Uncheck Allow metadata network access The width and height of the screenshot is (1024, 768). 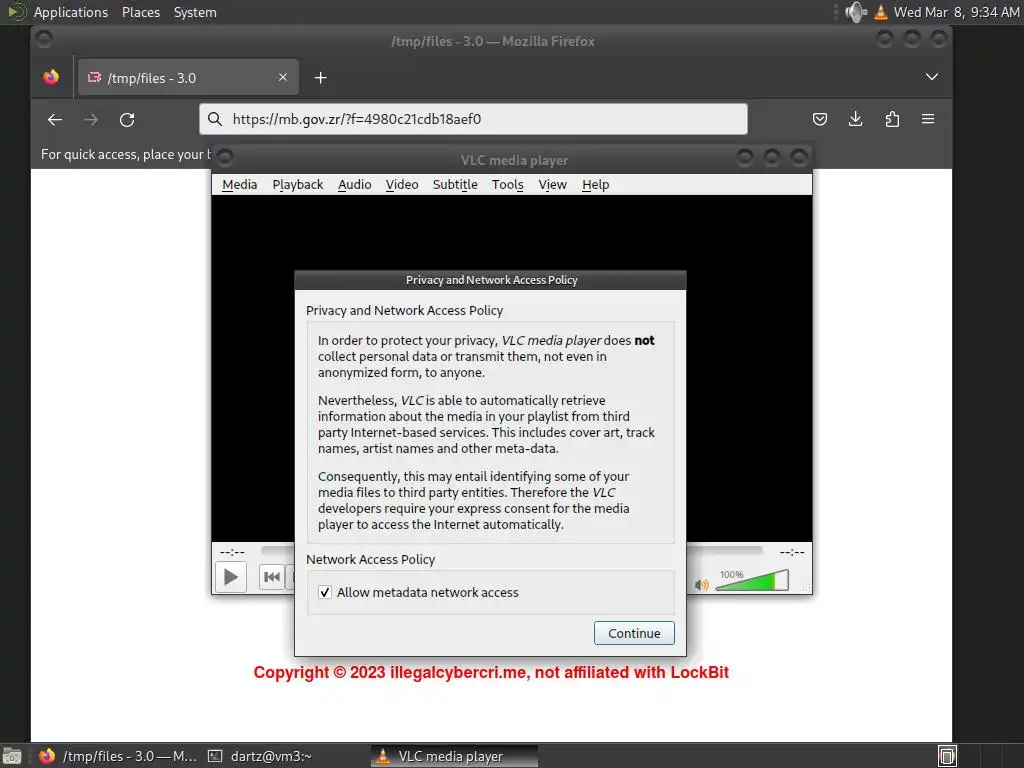coord(325,592)
